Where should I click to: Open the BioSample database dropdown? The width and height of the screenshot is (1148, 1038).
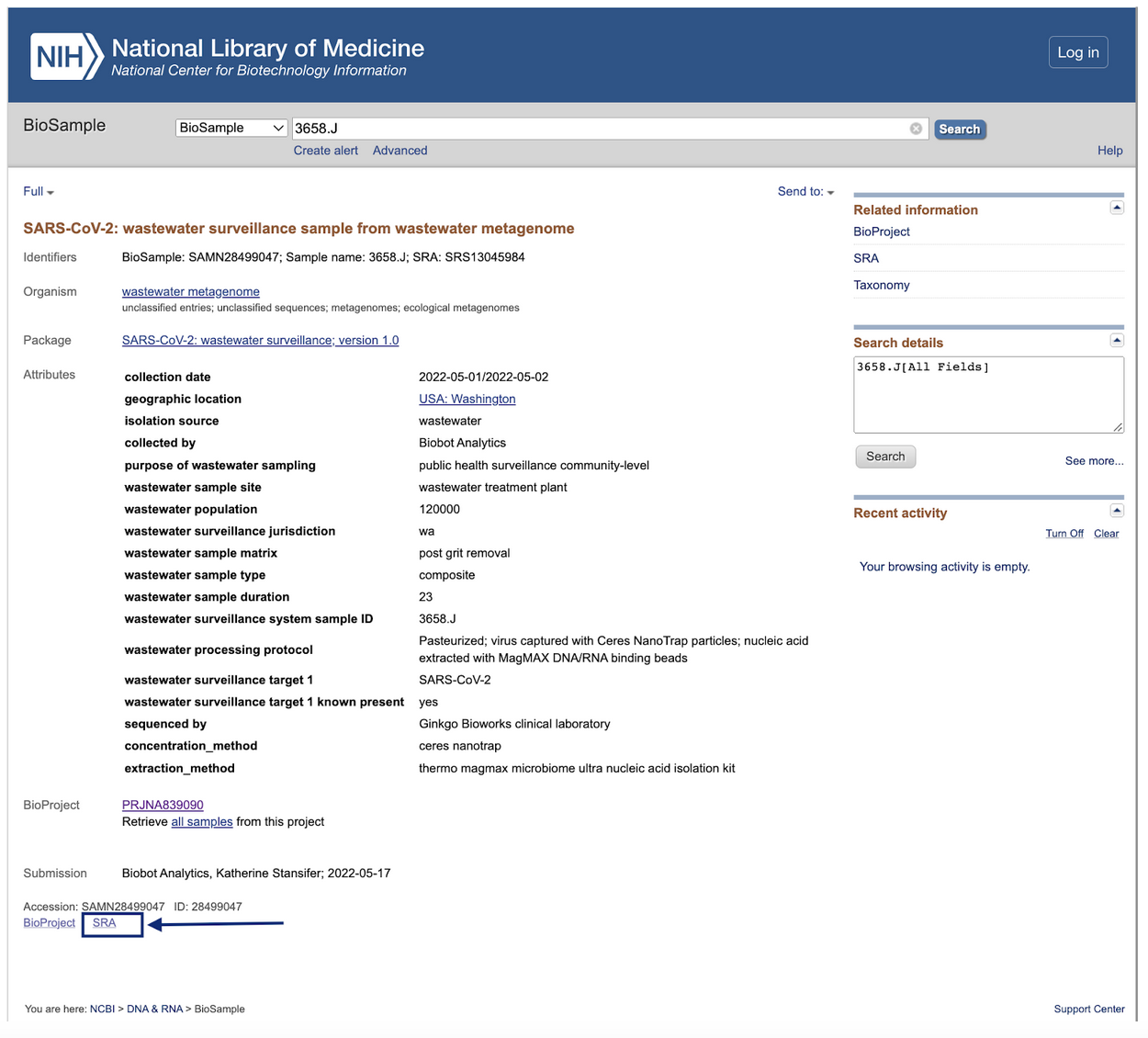[231, 128]
